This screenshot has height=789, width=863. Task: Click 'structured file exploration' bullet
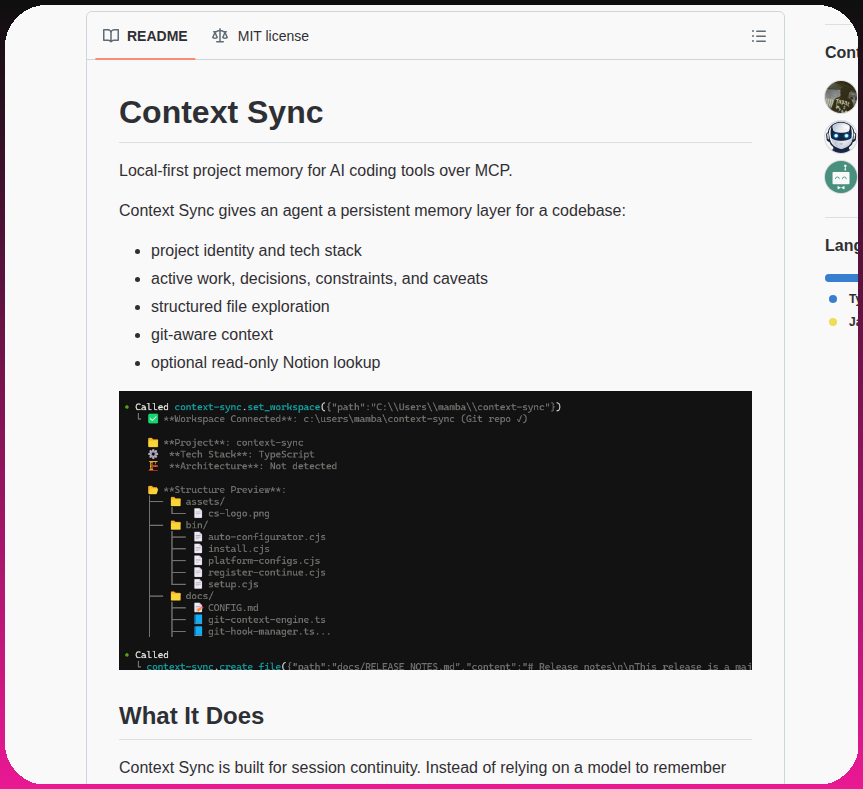240,306
